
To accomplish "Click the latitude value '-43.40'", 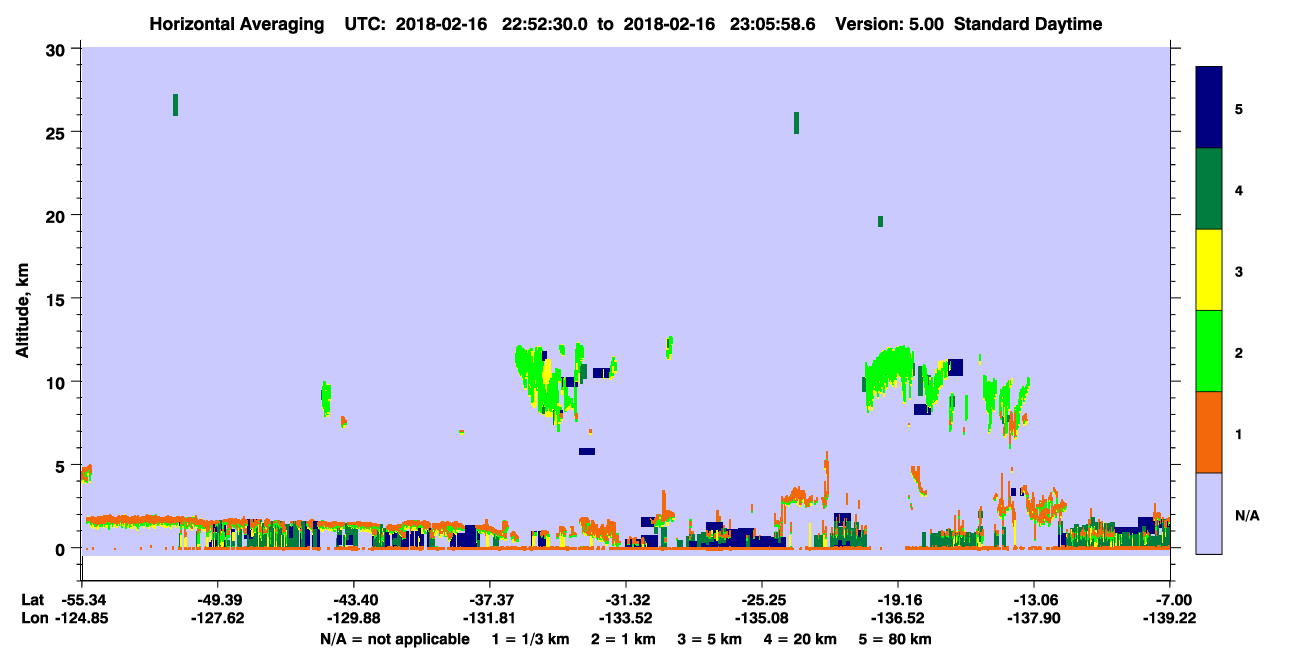I will (x=353, y=600).
